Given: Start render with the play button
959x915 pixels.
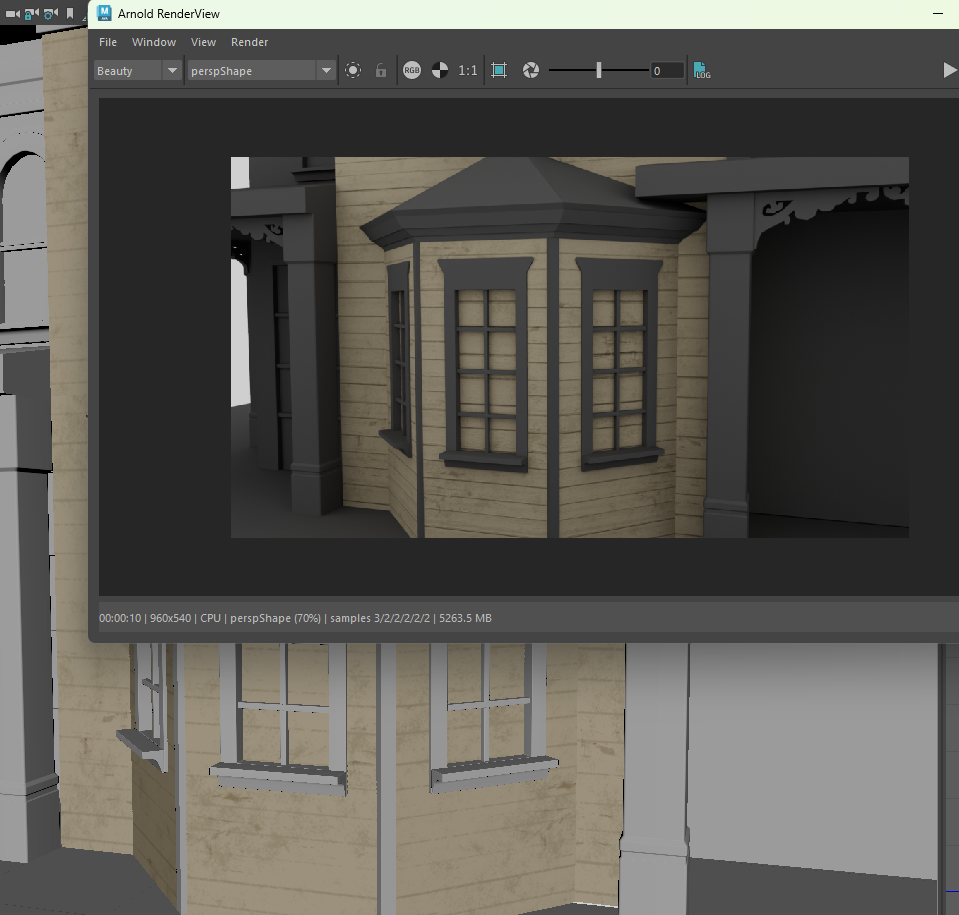Looking at the screenshot, I should (949, 70).
